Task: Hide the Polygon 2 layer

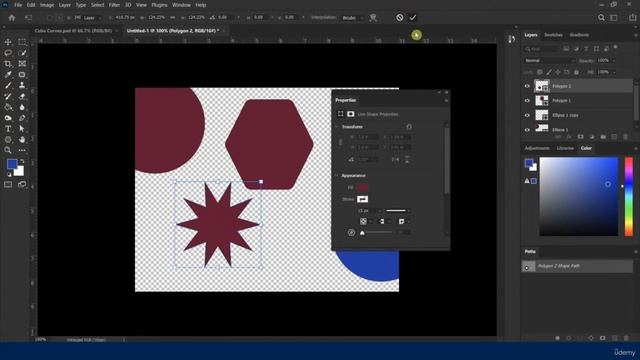Action: 527,86
